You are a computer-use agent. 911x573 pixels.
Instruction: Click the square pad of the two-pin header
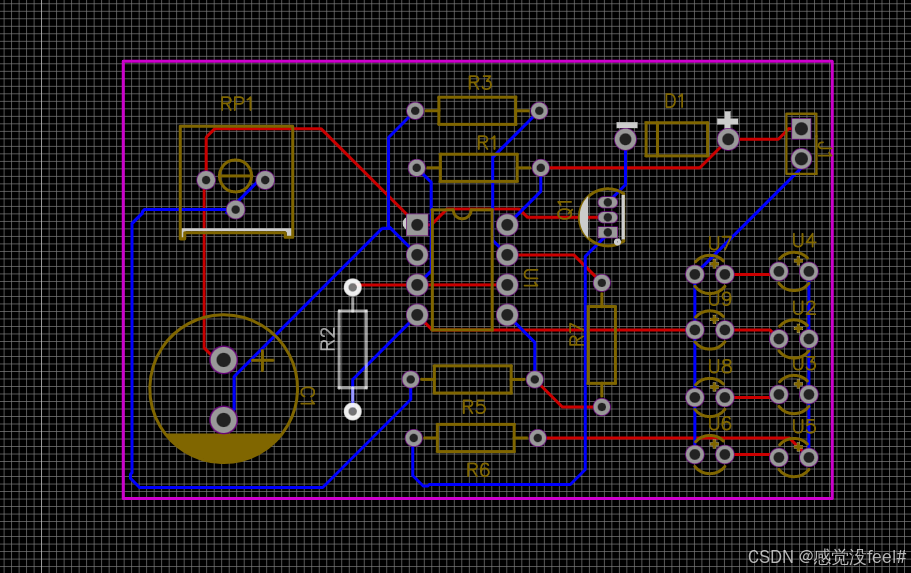[801, 129]
